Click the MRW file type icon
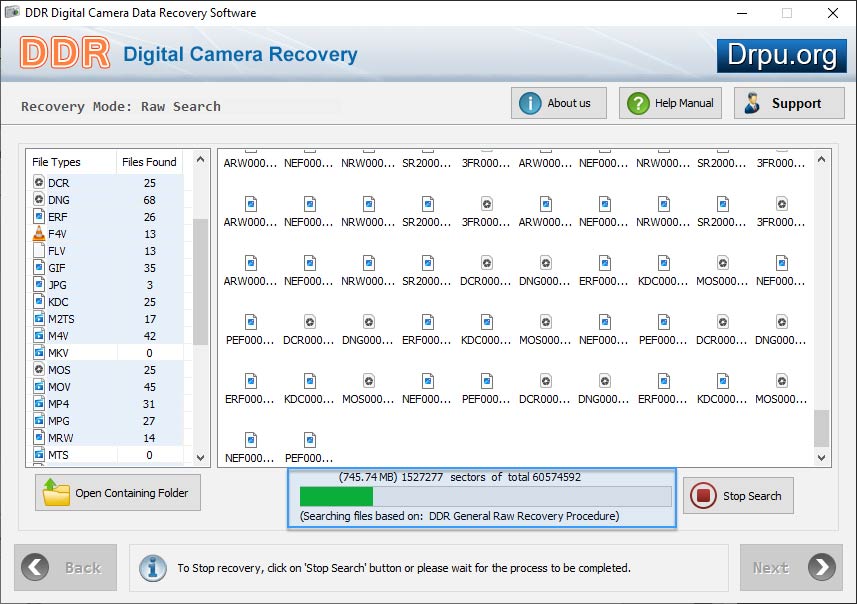Image resolution: width=857 pixels, height=604 pixels. [39, 437]
